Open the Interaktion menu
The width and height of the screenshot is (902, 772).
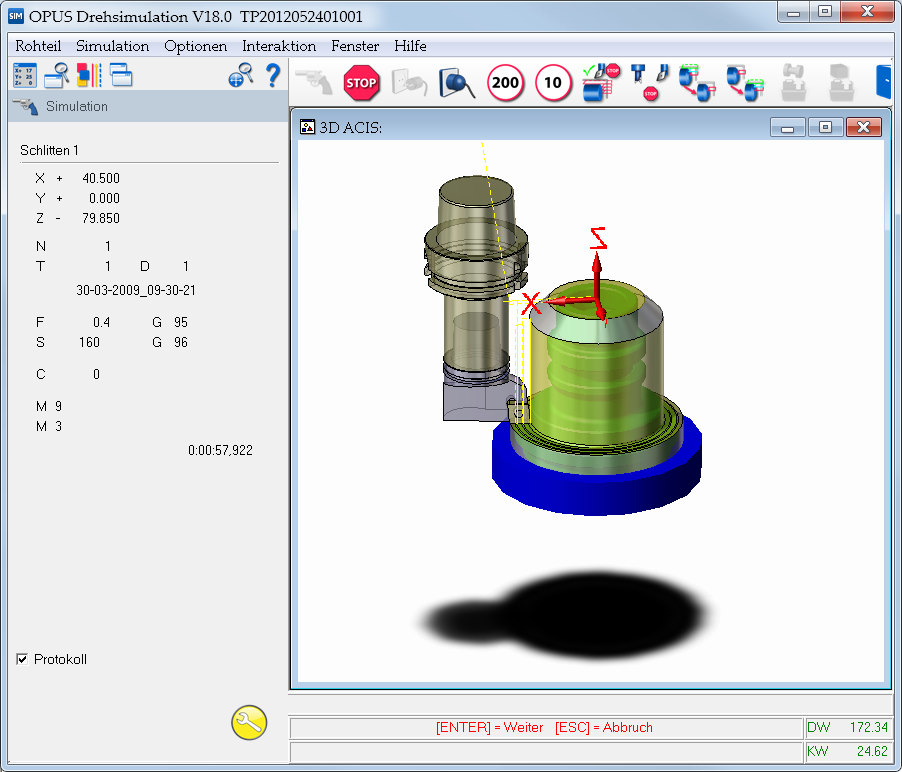tap(279, 46)
